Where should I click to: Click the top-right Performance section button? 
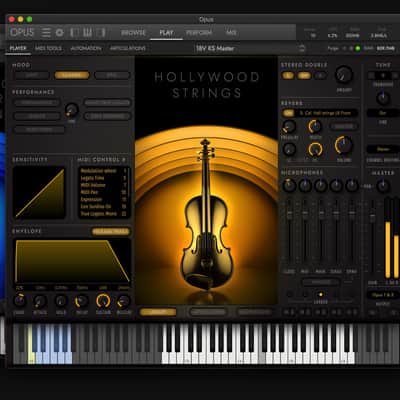(107, 103)
